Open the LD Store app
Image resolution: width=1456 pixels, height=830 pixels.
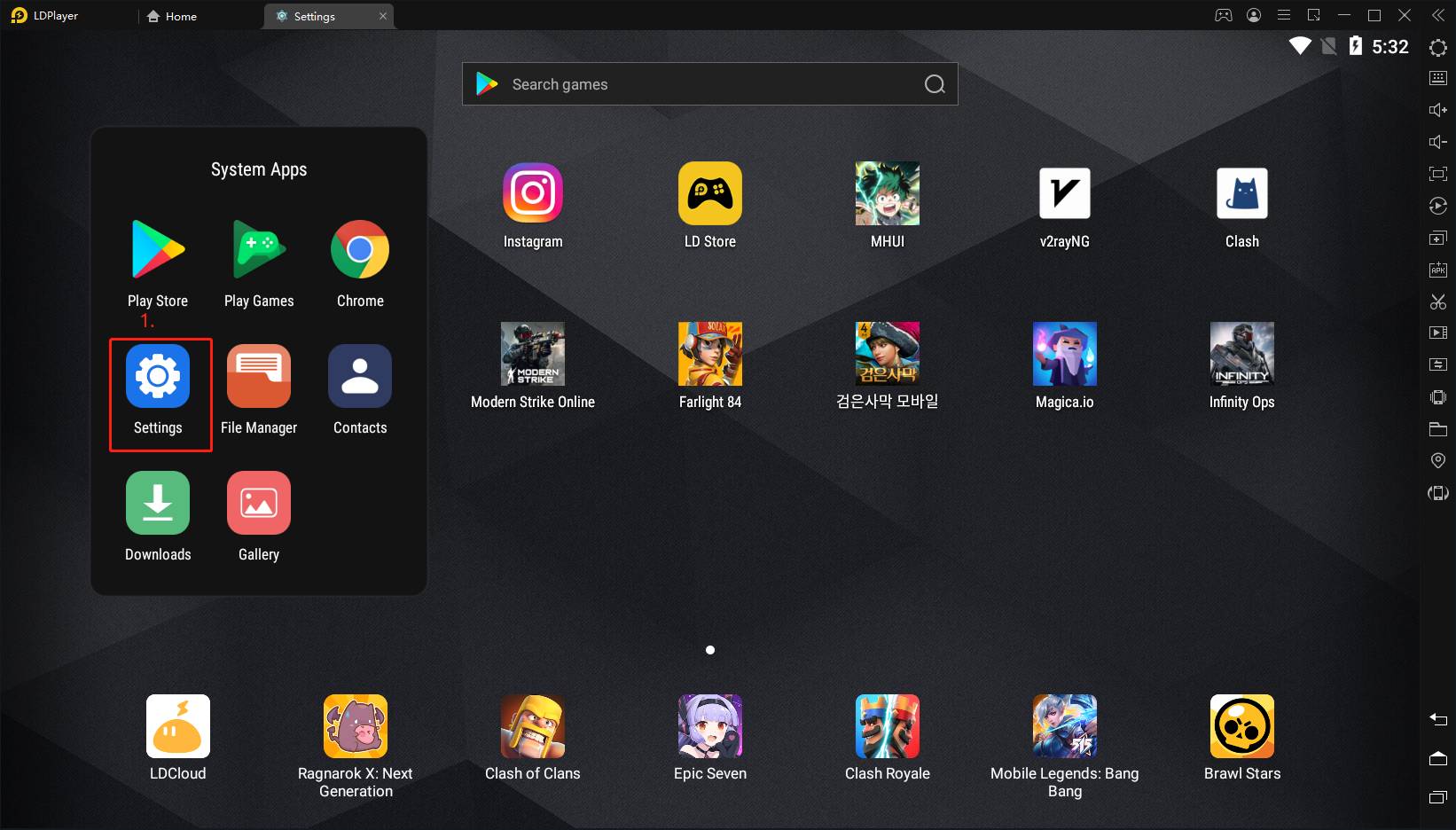710,193
